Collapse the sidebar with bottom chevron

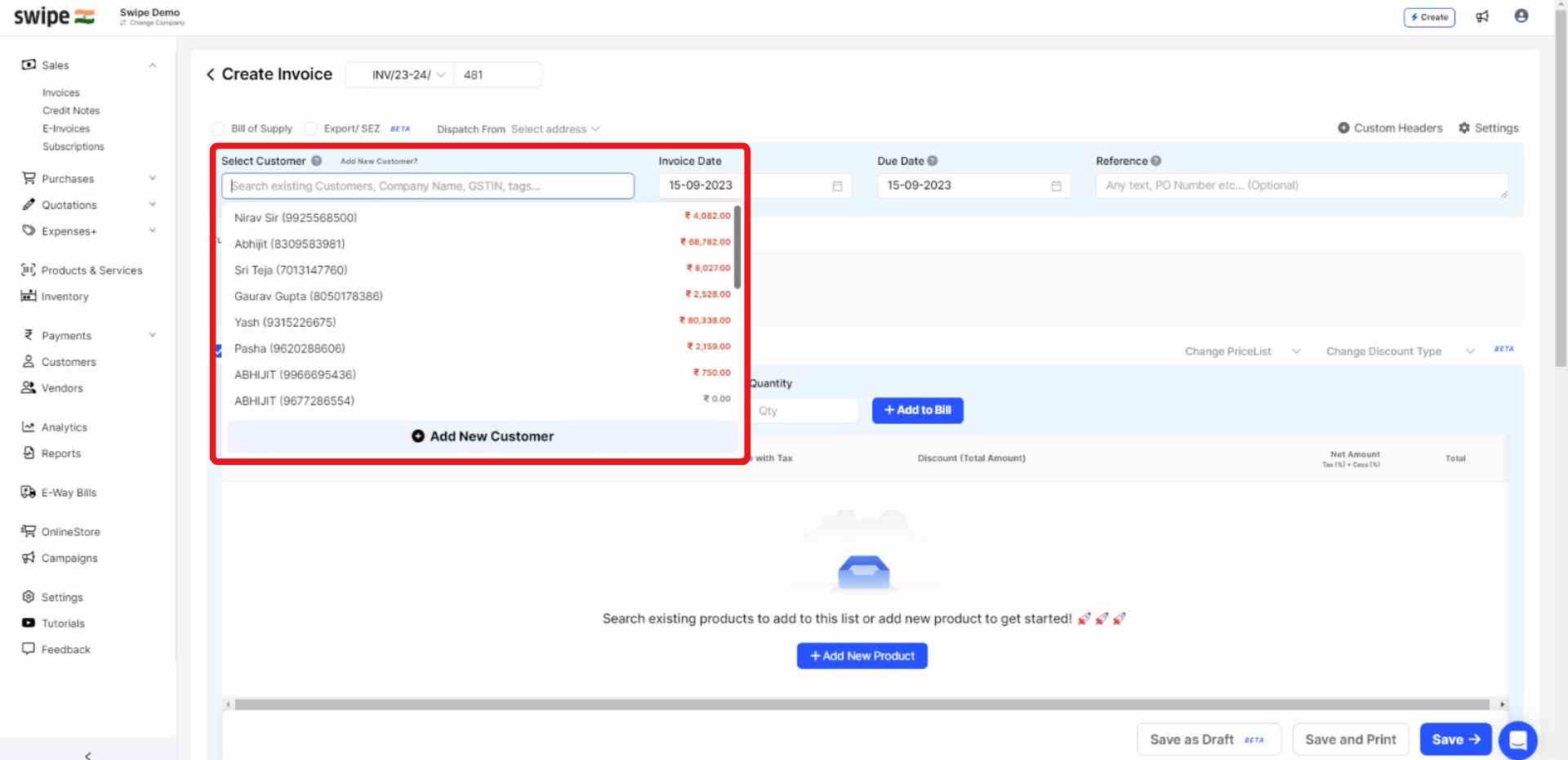88,755
